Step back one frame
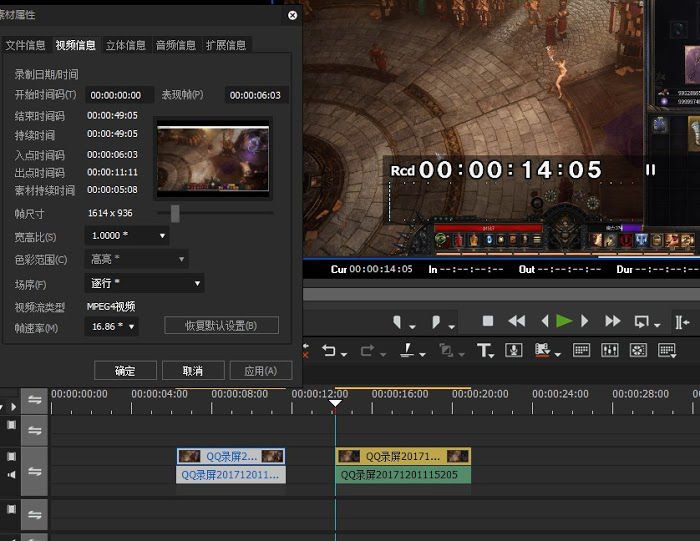700x541 pixels. (545, 321)
